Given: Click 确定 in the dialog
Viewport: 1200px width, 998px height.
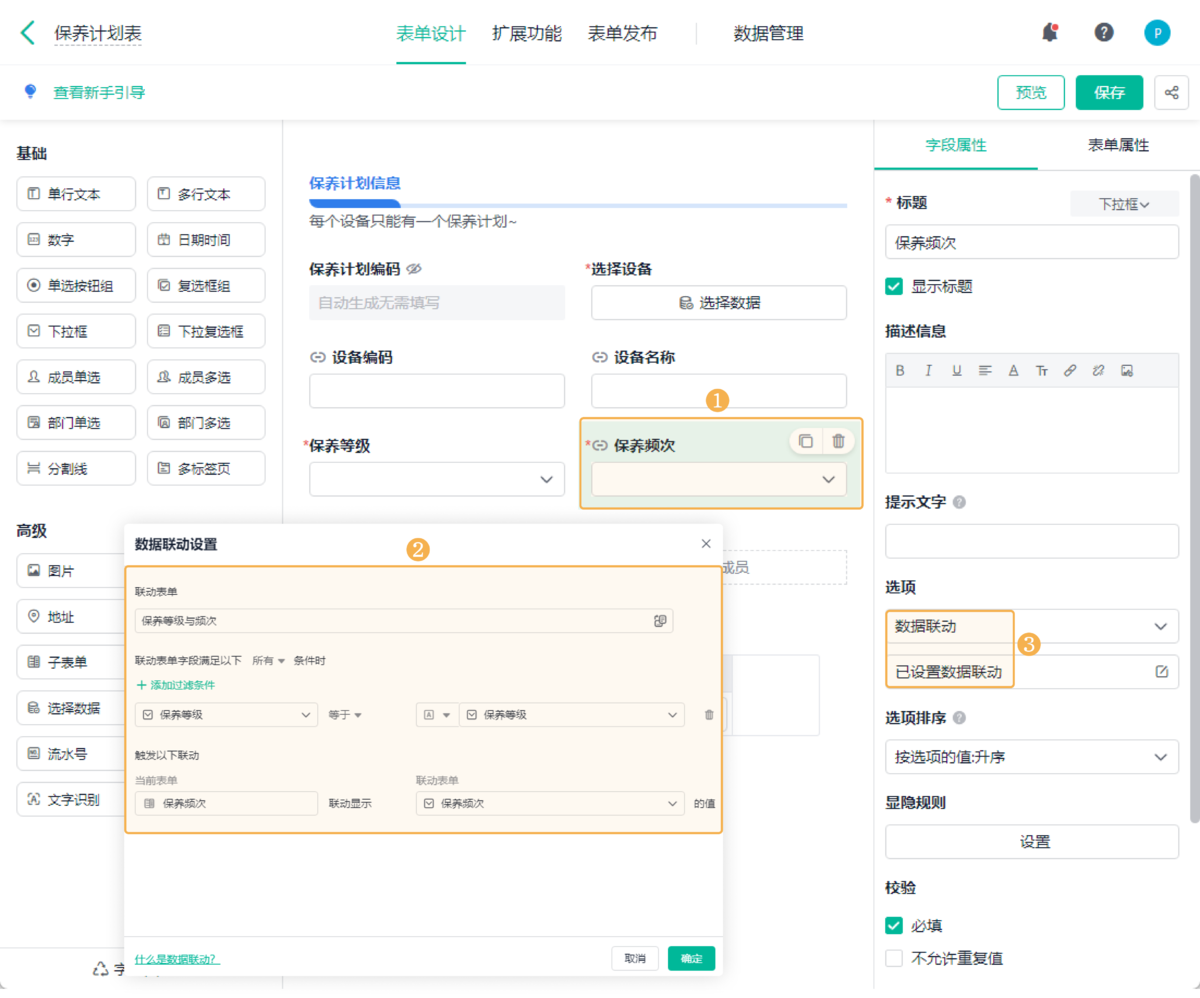Looking at the screenshot, I should click(x=692, y=958).
